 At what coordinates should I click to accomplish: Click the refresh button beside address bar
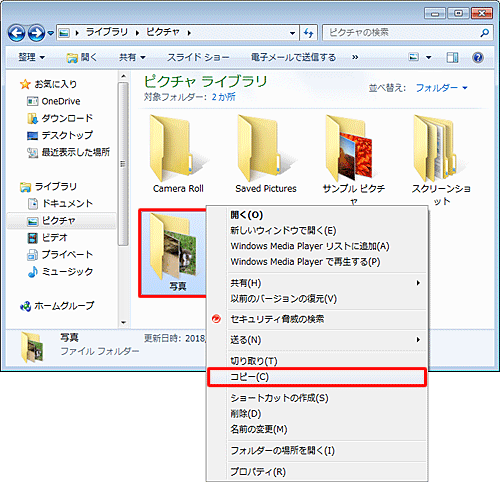click(308, 33)
